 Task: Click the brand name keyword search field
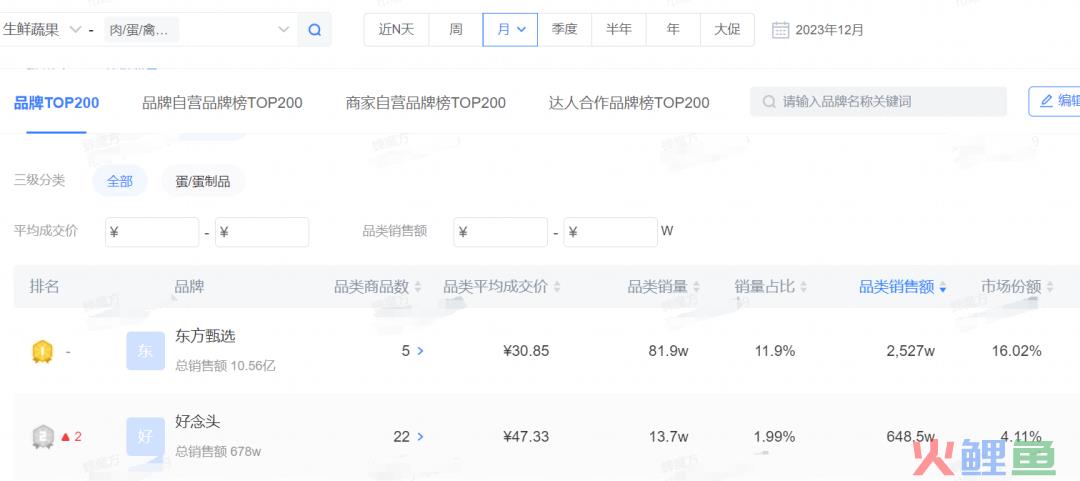click(878, 101)
